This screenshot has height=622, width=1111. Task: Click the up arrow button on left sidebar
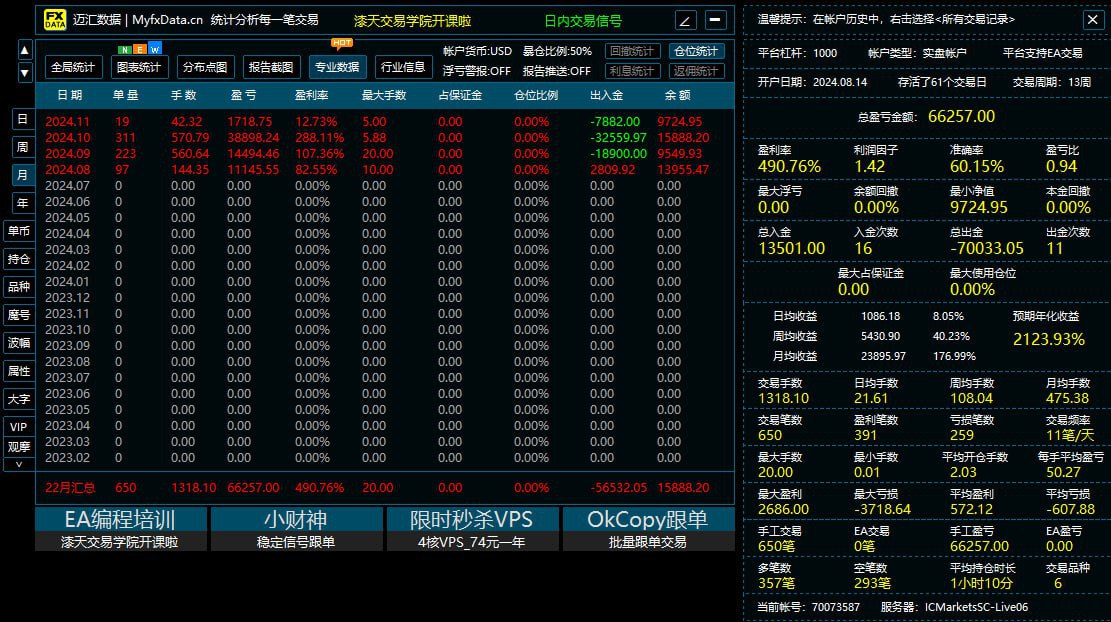pyautogui.click(x=24, y=50)
